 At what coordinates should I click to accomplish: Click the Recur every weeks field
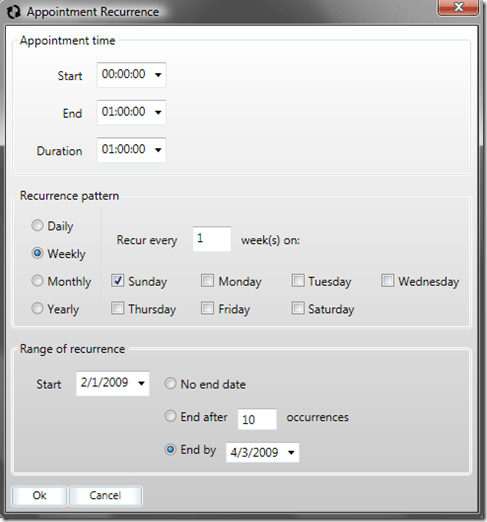212,239
